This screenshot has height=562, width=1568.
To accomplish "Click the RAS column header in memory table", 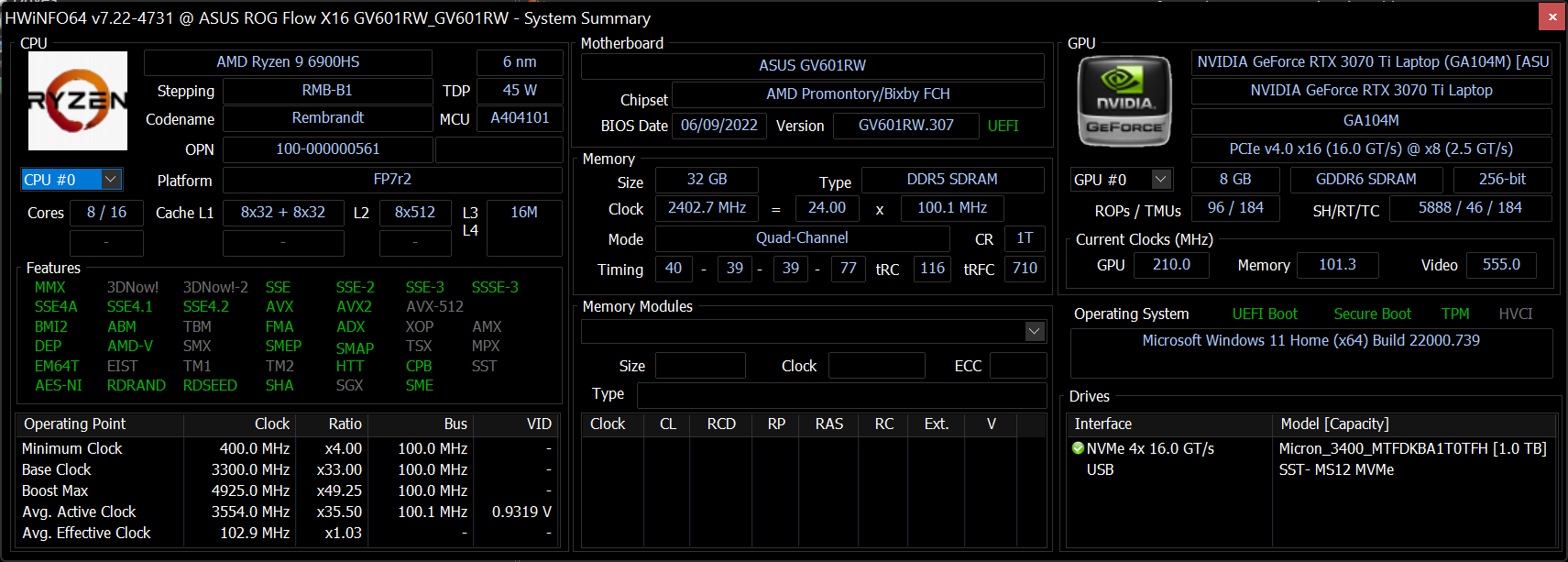I will point(828,424).
